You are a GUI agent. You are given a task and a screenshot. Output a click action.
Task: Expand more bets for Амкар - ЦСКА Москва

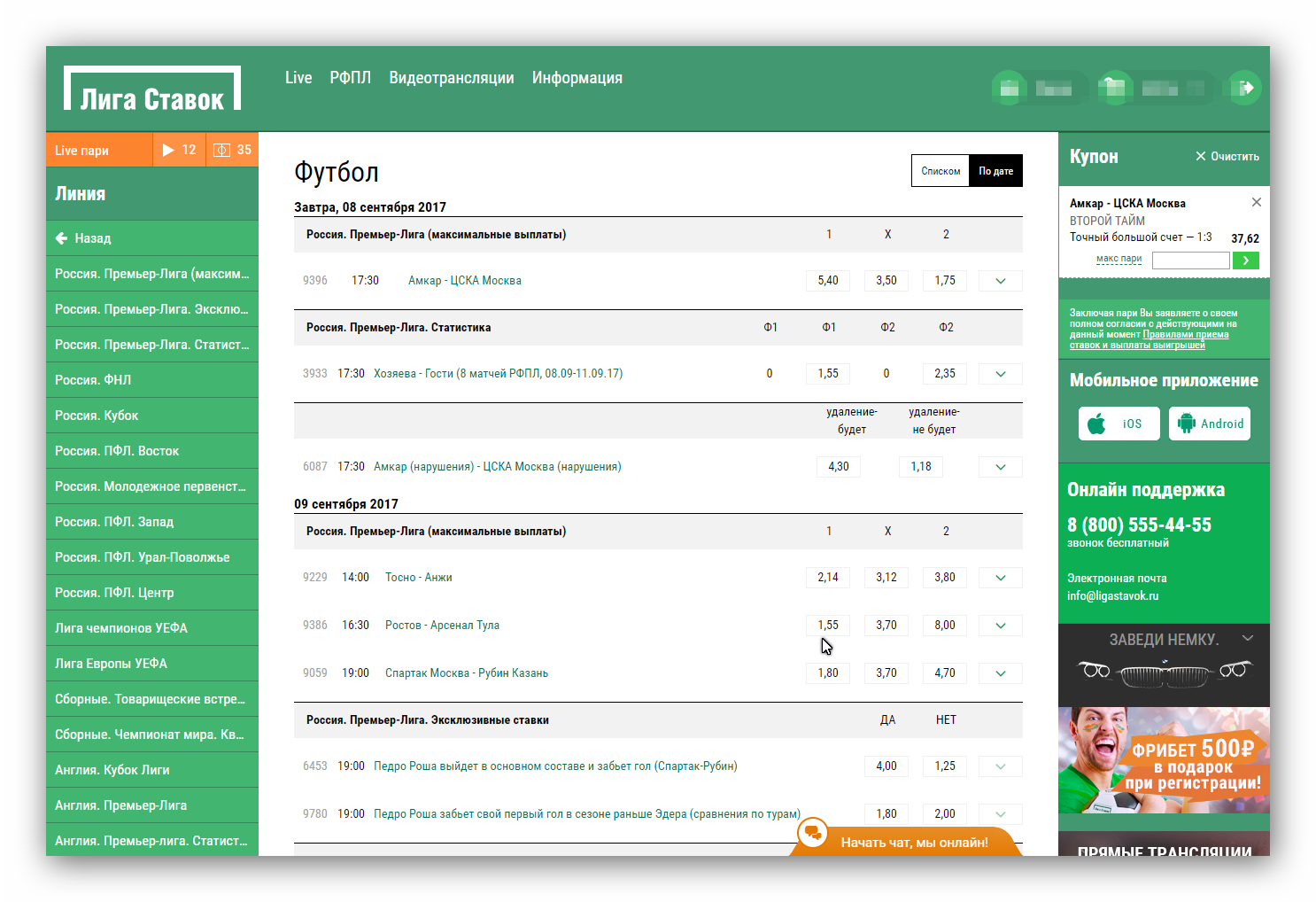[1001, 281]
